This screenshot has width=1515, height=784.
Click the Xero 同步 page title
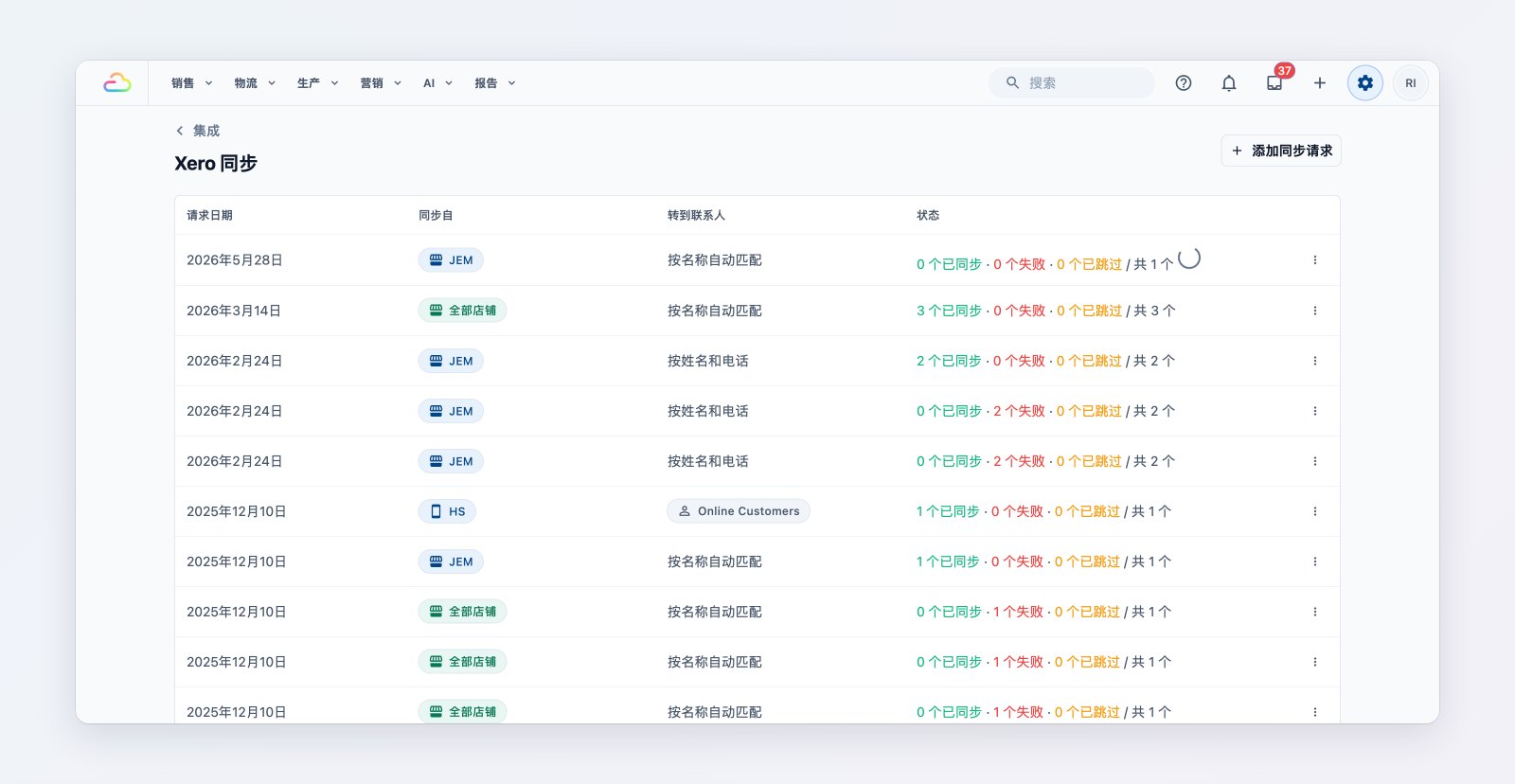click(x=216, y=163)
